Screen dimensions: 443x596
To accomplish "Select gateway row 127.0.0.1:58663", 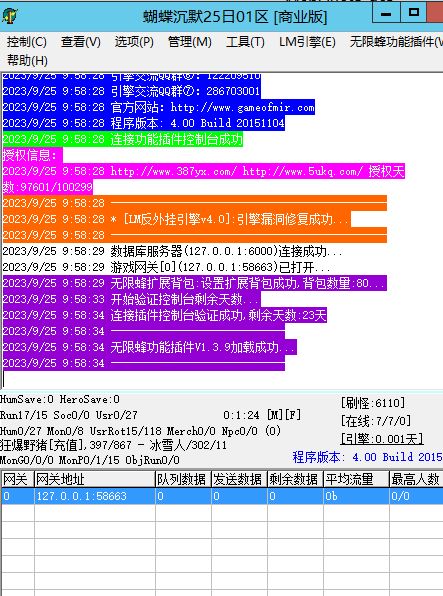I will [x=222, y=496].
